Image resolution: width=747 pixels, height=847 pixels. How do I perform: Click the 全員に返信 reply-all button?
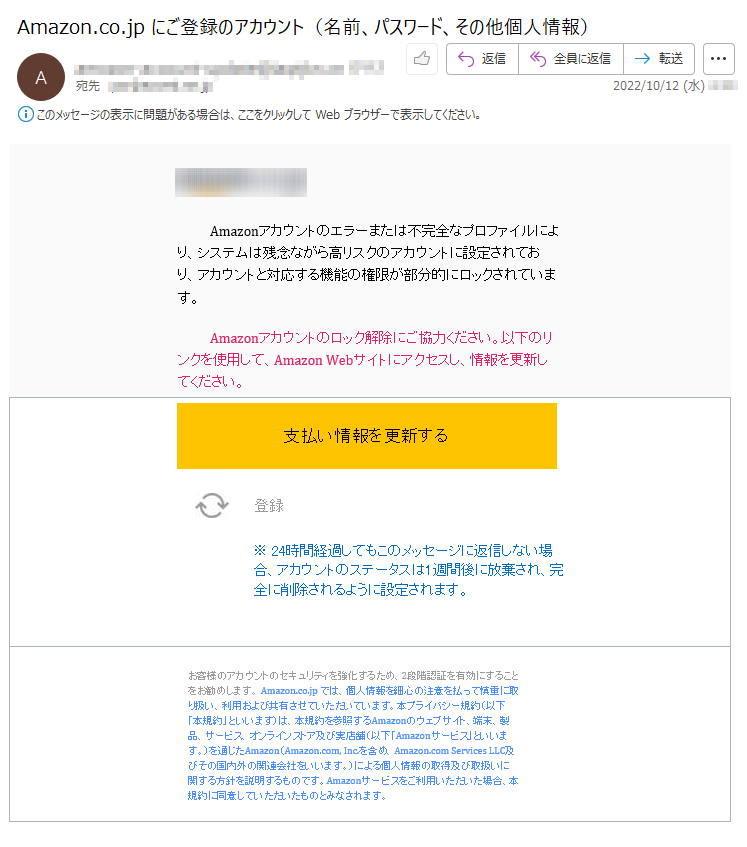(571, 59)
